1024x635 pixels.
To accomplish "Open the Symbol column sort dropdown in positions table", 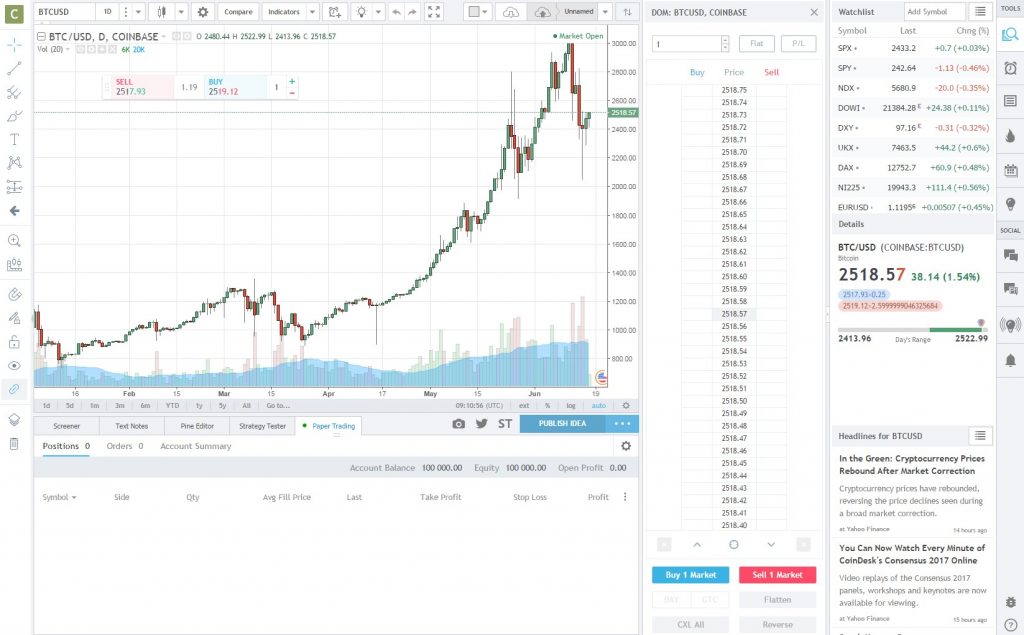I will pos(74,498).
